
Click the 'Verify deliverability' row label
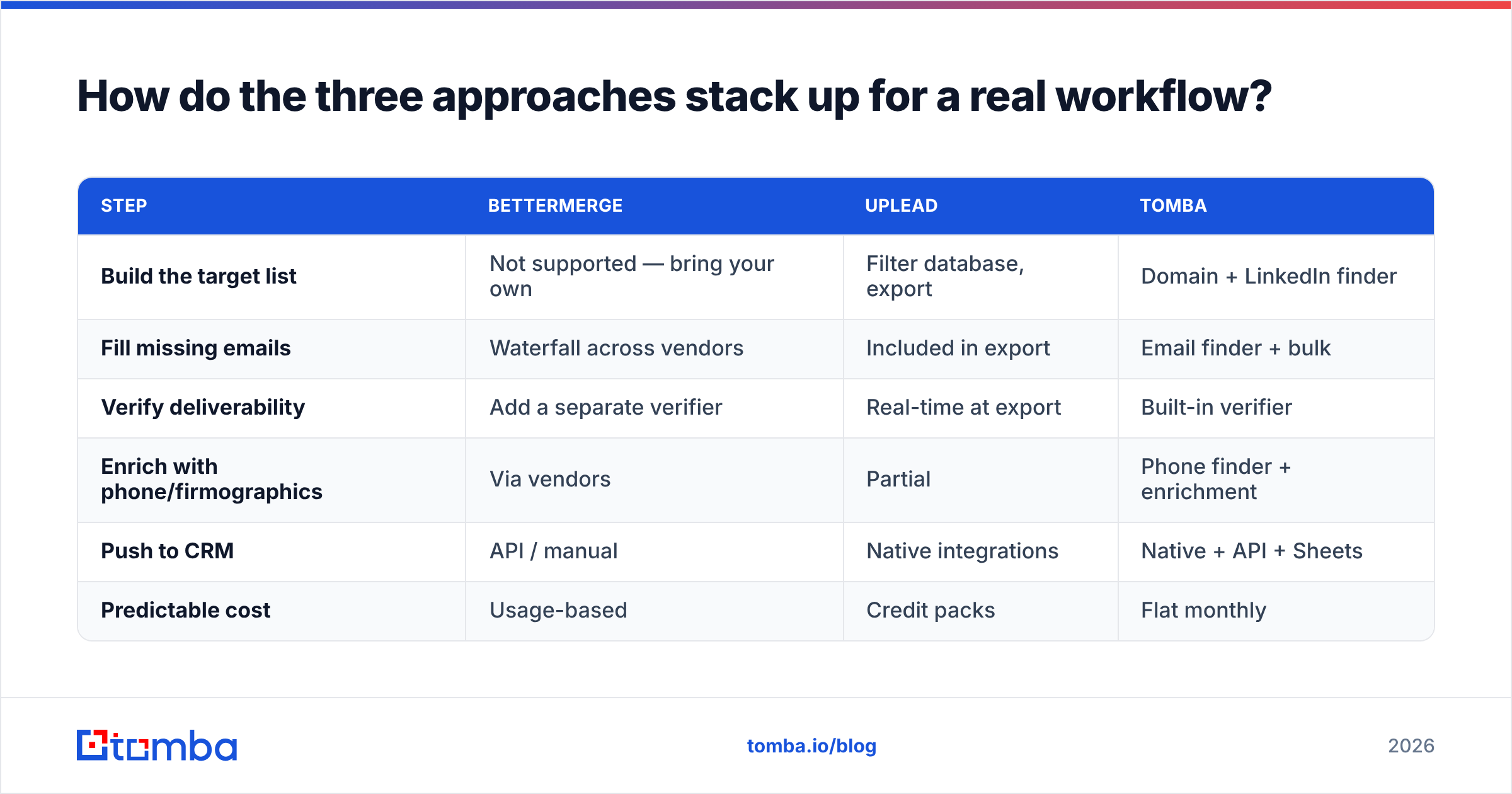pyautogui.click(x=203, y=407)
